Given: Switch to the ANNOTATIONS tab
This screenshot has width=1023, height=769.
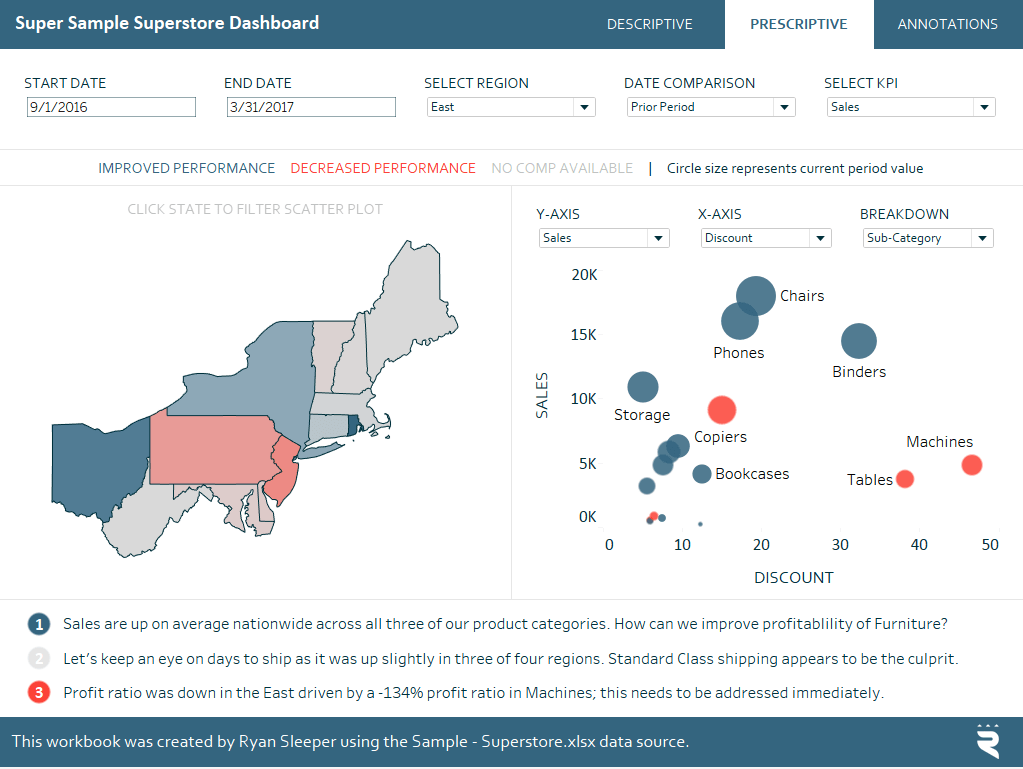Looking at the screenshot, I should 946,24.
